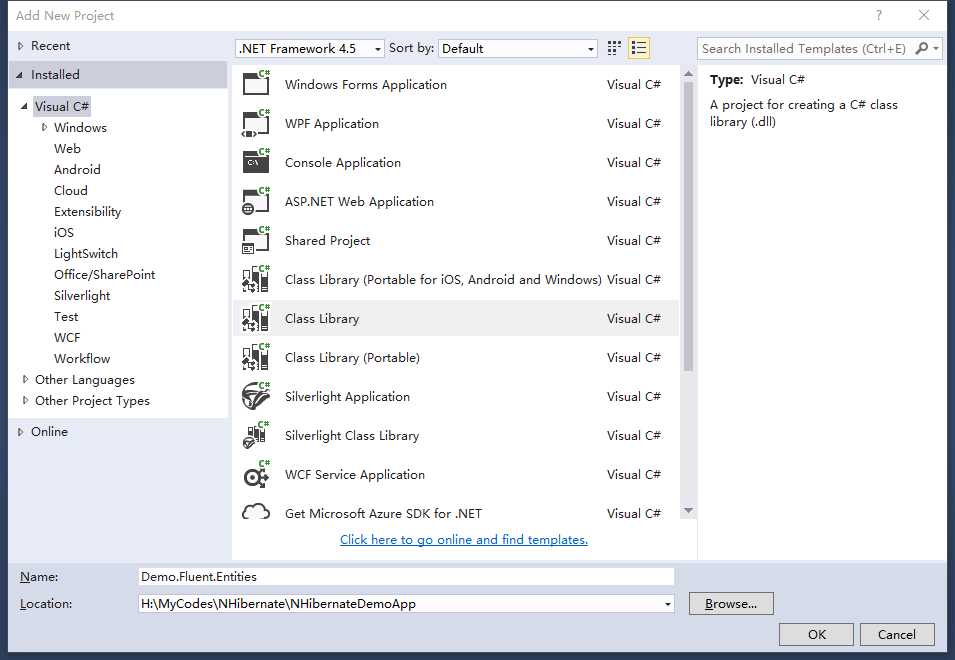Select Cloud category

71,191
